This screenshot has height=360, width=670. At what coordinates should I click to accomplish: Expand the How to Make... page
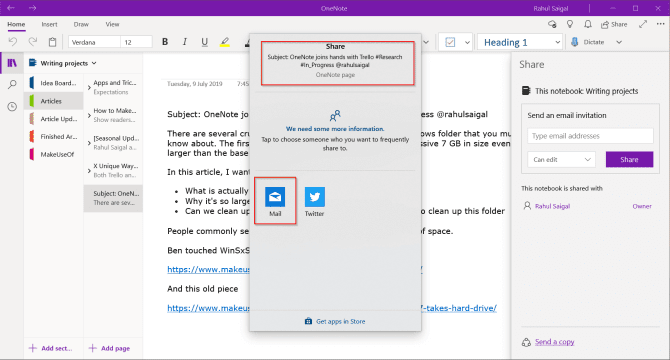(89, 115)
